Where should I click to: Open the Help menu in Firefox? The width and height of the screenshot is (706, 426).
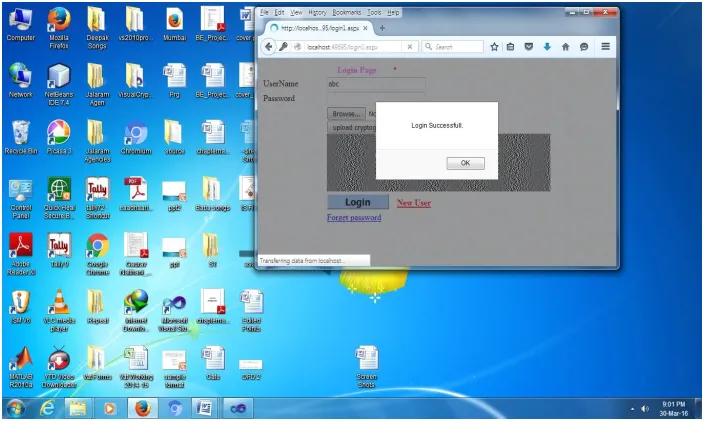tap(393, 13)
